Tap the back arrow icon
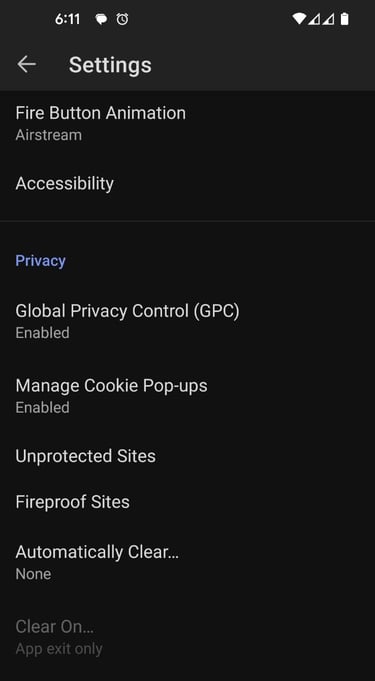Image resolution: width=375 pixels, height=681 pixels. pyautogui.click(x=27, y=65)
